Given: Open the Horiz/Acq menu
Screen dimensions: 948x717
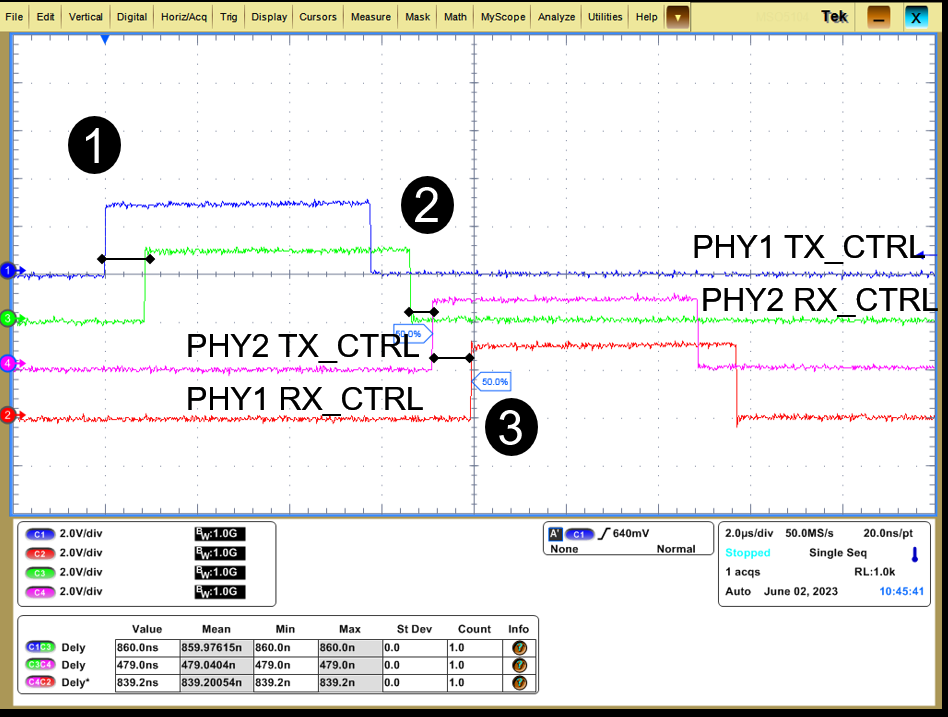Looking at the screenshot, I should pyautogui.click(x=183, y=16).
